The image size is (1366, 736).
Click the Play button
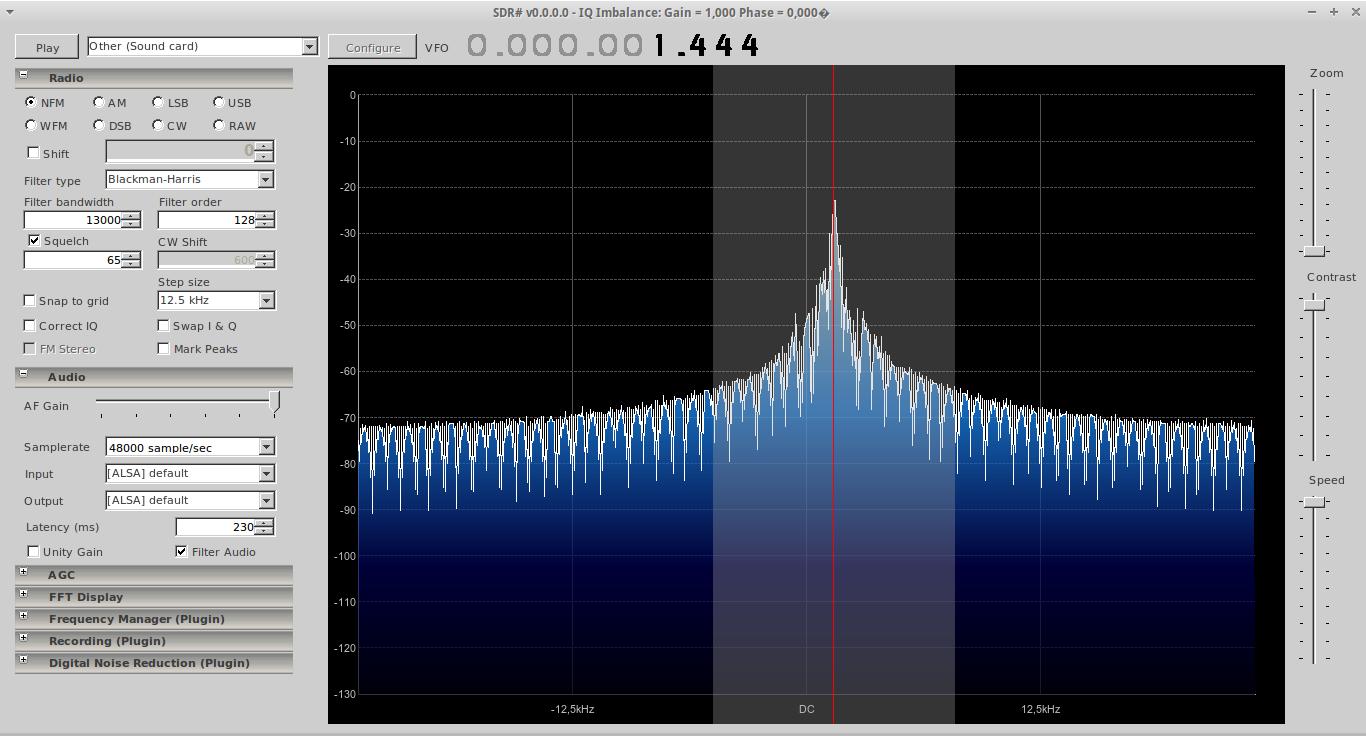click(x=47, y=47)
